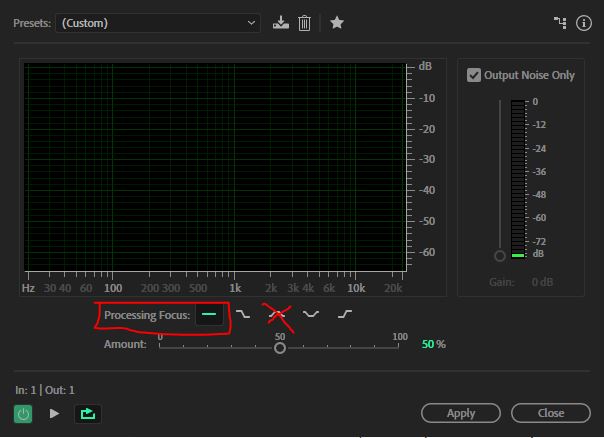The height and width of the screenshot is (438, 604).
Task: Select mid-frequency processing focus icon
Action: [277, 314]
